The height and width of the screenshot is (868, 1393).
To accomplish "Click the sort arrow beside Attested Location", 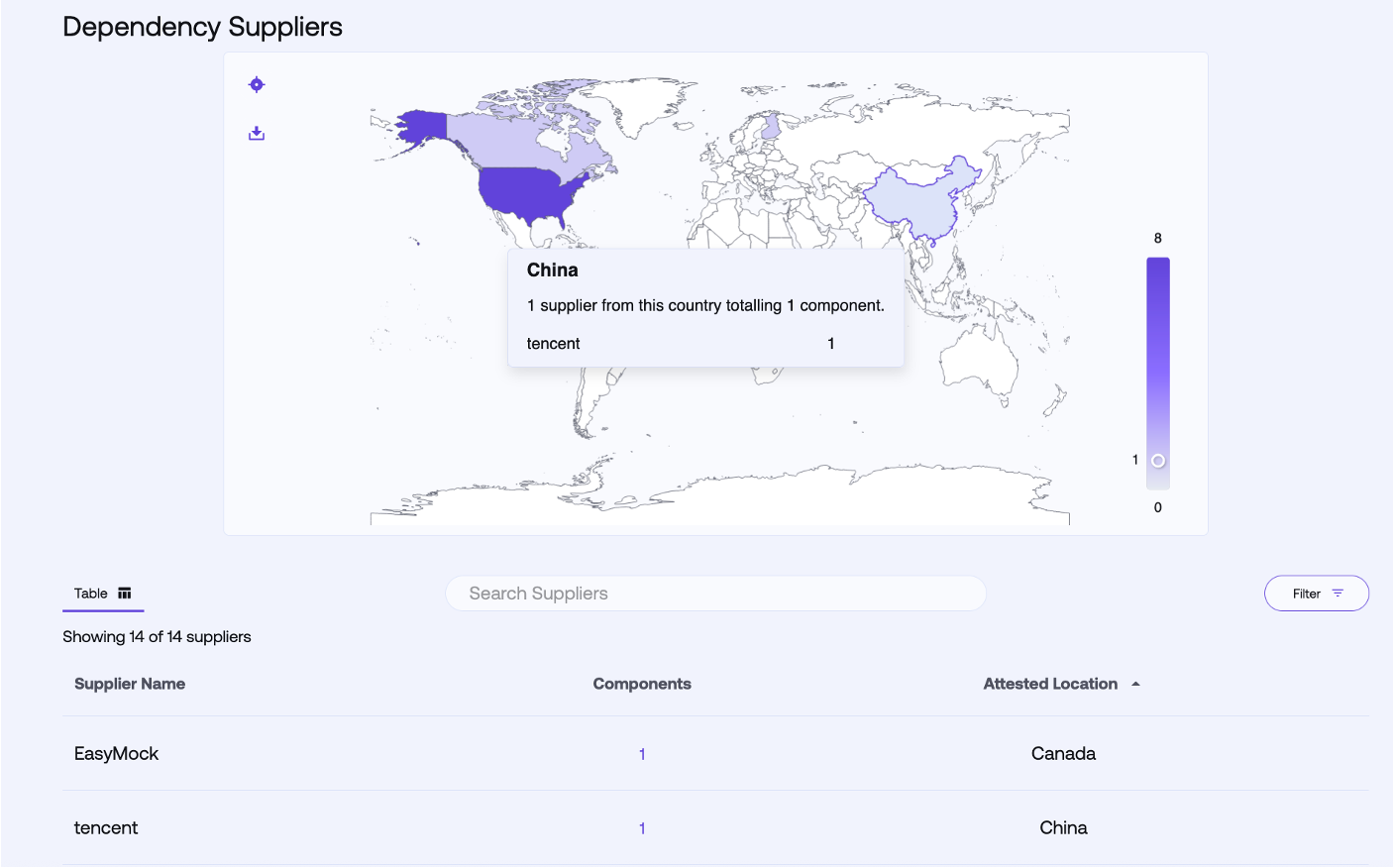I will pos(1135,684).
